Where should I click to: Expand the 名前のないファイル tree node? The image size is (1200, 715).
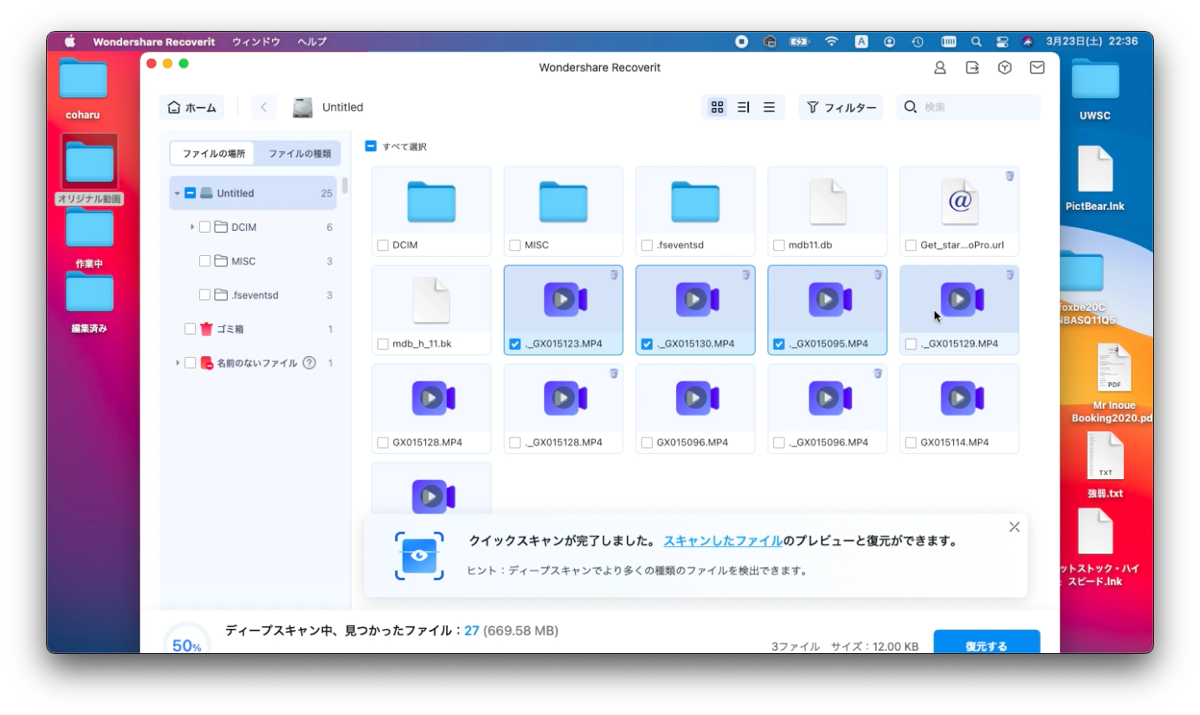[x=177, y=363]
